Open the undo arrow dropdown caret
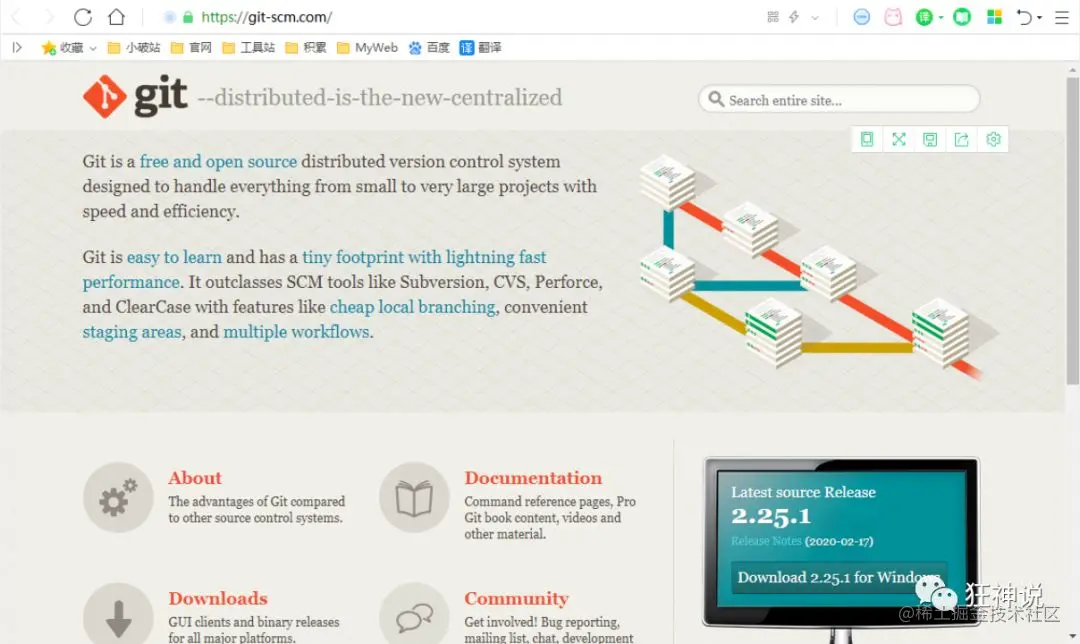1080x644 pixels. (x=1039, y=18)
